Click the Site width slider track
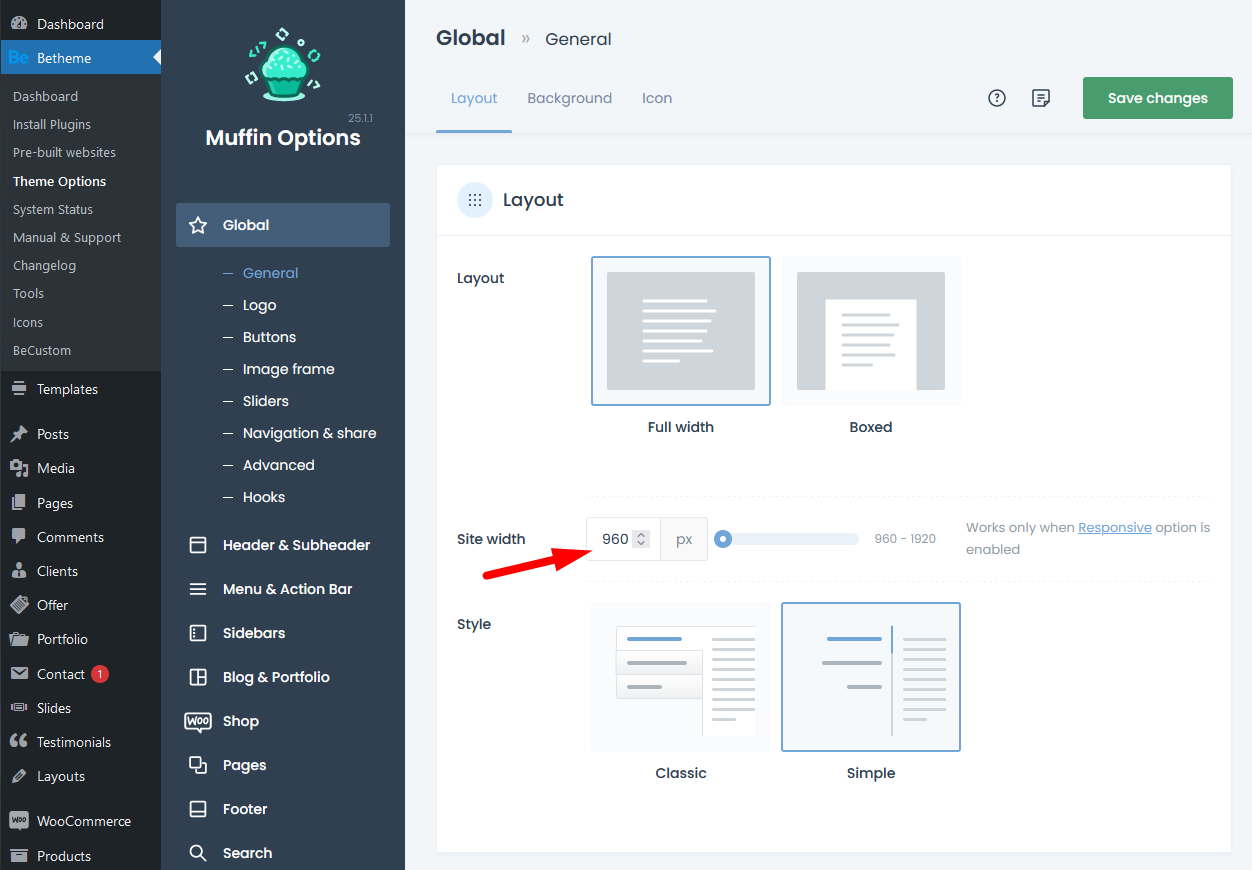This screenshot has height=870, width=1252. [x=787, y=539]
